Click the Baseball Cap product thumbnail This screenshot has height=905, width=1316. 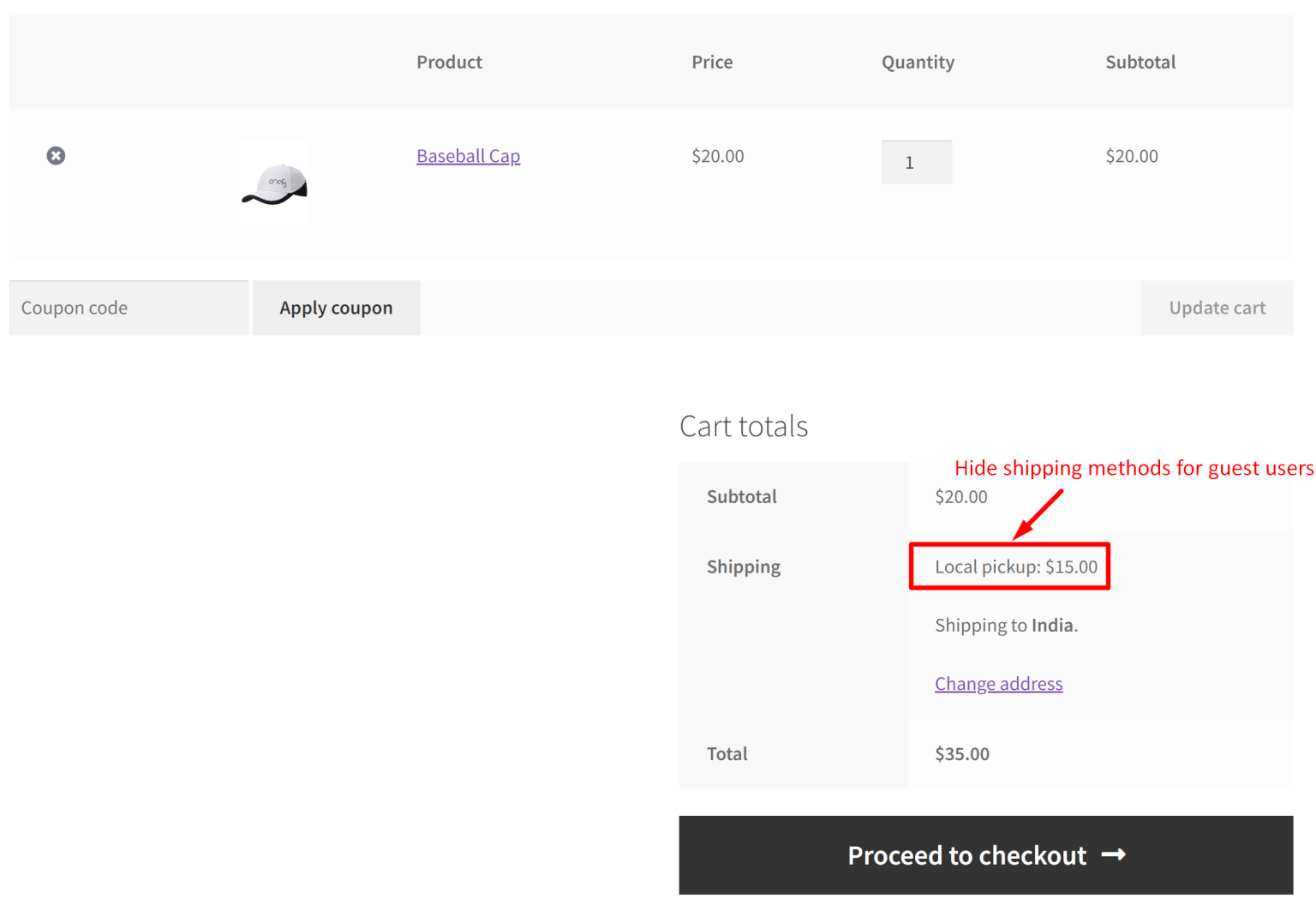click(x=273, y=184)
